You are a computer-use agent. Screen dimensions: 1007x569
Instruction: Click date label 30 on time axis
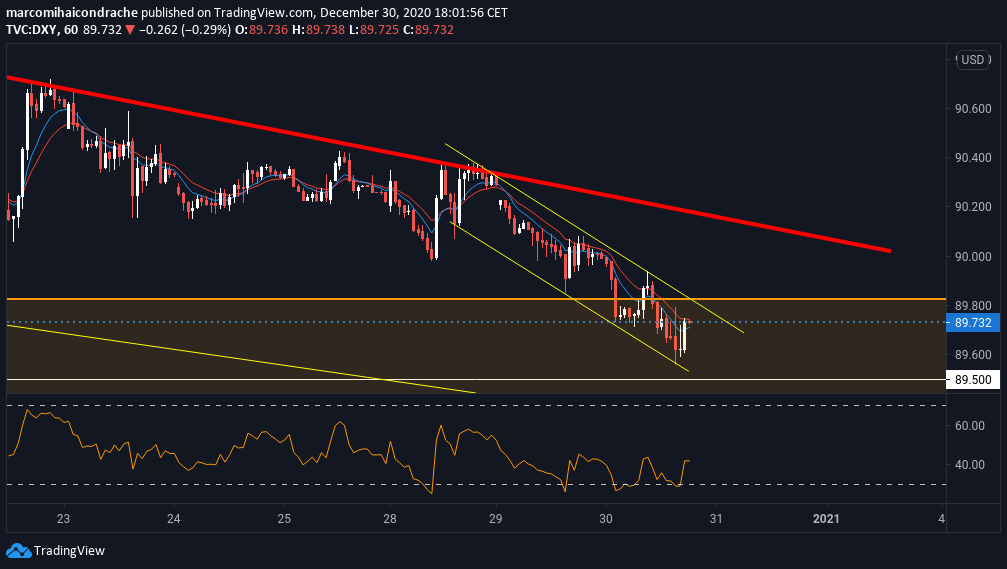pyautogui.click(x=606, y=518)
